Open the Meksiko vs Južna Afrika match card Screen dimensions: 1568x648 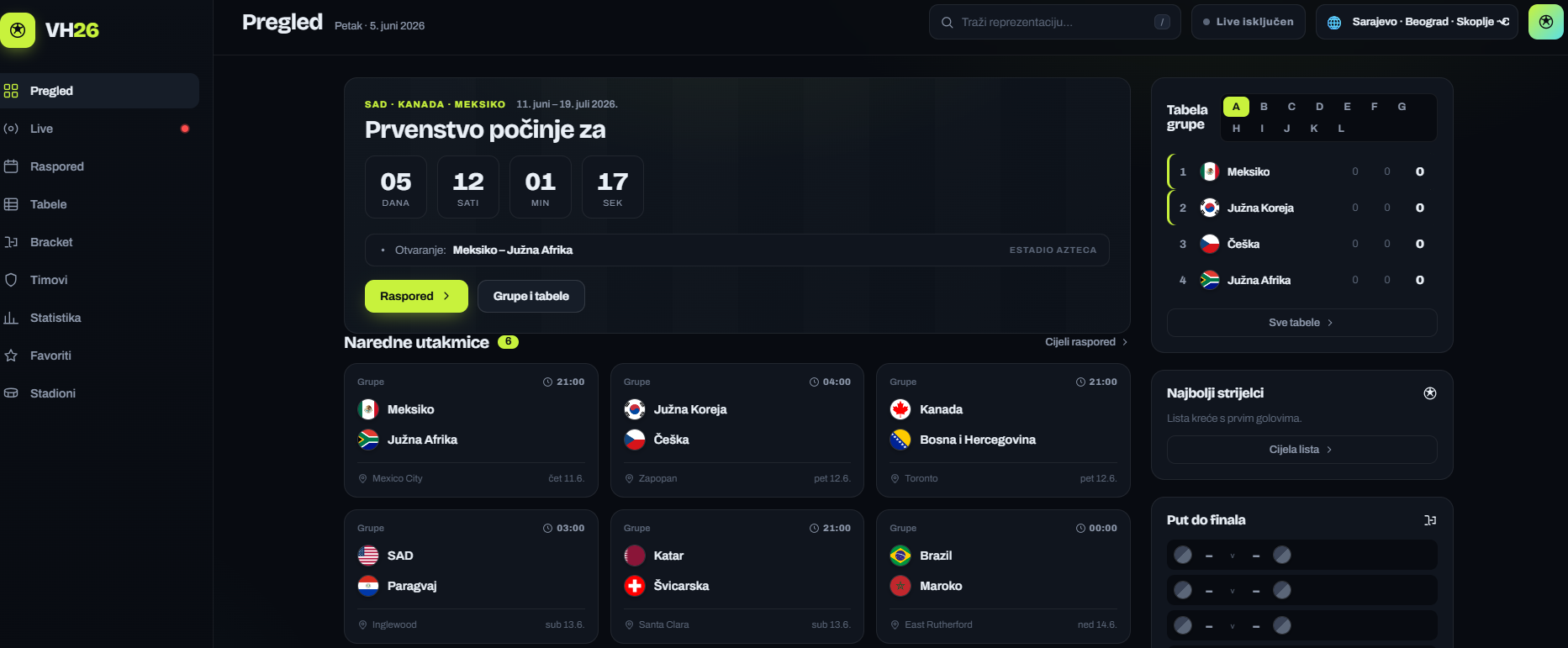click(x=471, y=430)
